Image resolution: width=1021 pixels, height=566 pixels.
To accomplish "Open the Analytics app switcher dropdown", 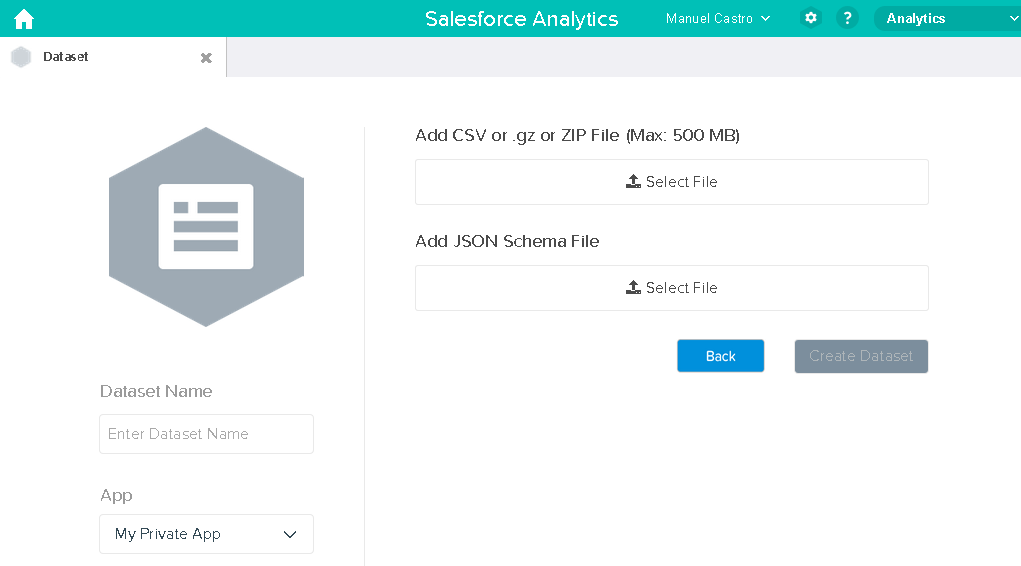I will [947, 19].
